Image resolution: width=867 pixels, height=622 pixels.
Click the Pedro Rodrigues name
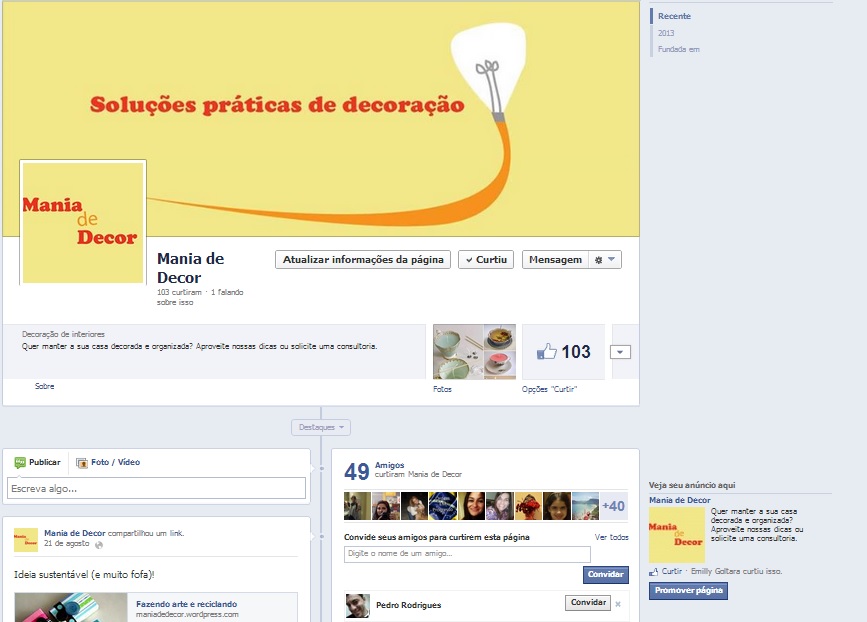[x=409, y=605]
